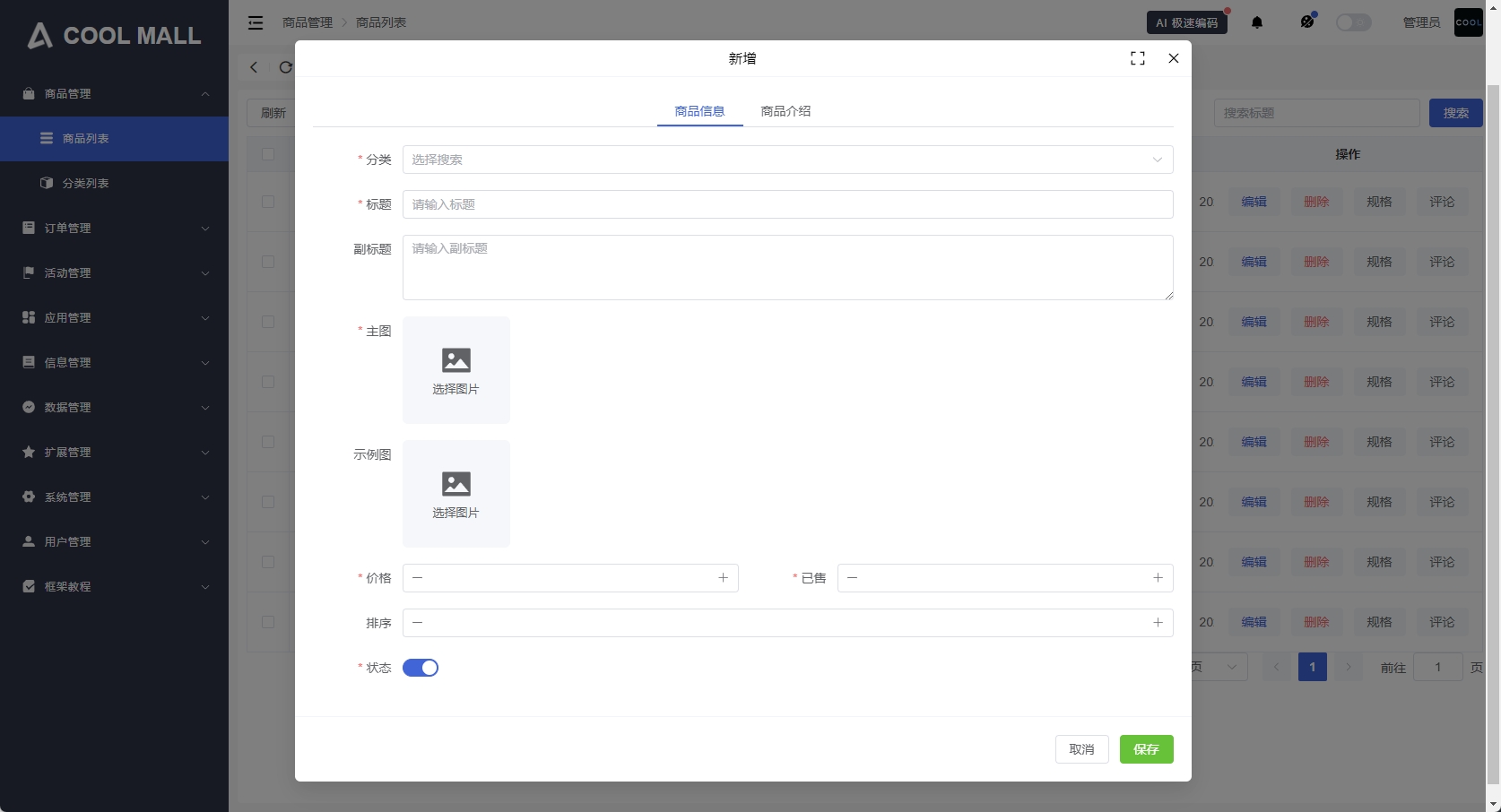
Task: Go to page 1 in pagination
Action: coord(1312,667)
